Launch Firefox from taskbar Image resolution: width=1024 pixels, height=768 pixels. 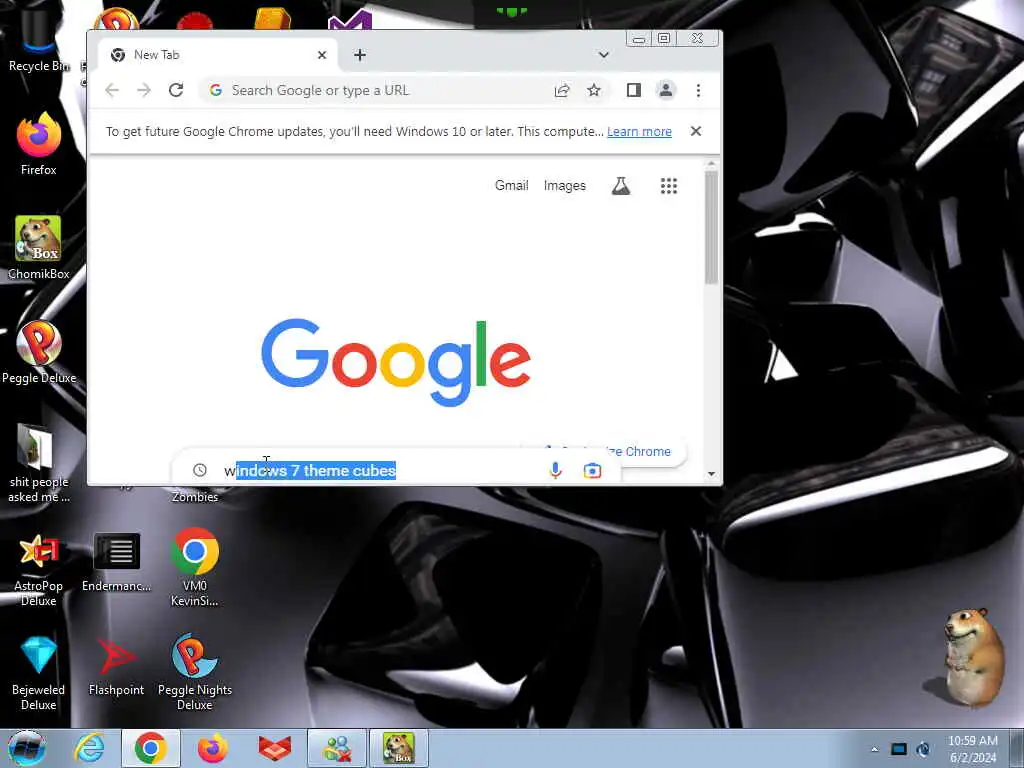tap(213, 748)
